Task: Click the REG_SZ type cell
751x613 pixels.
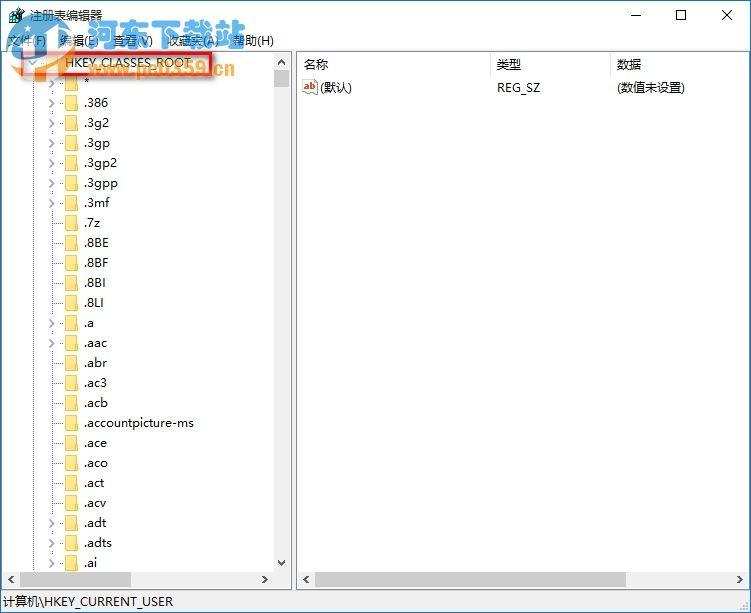Action: click(518, 88)
